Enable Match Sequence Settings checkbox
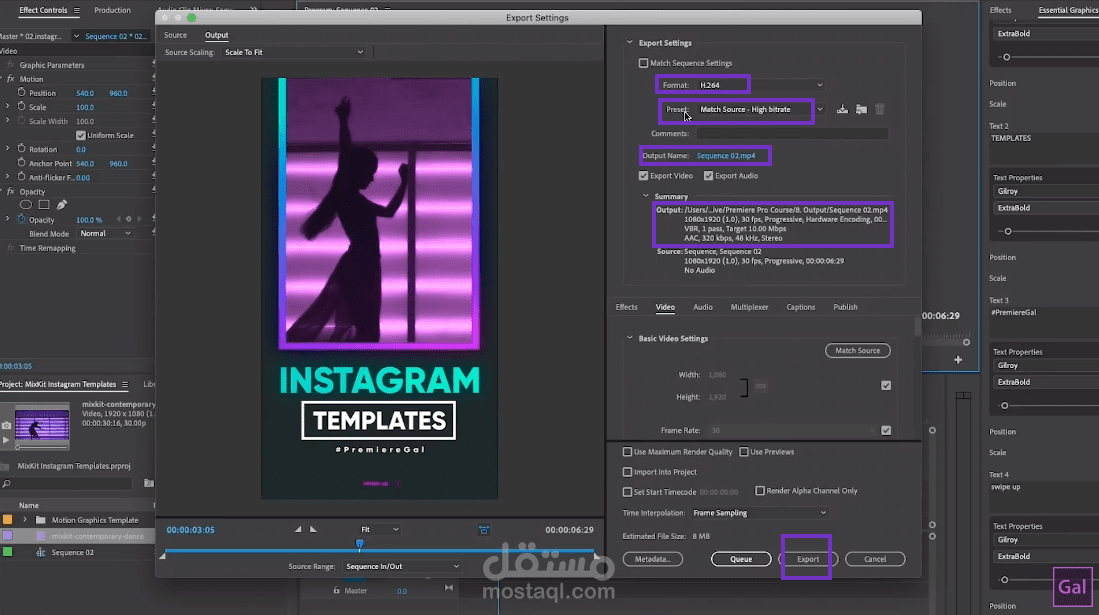1099x615 pixels. (643, 63)
